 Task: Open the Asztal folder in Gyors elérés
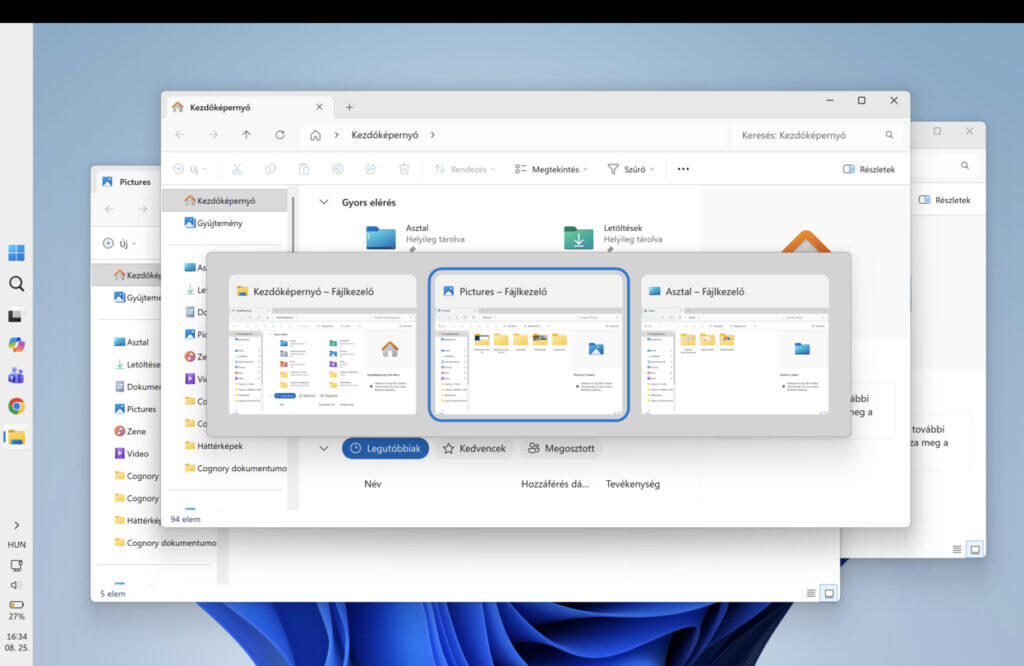point(416,236)
